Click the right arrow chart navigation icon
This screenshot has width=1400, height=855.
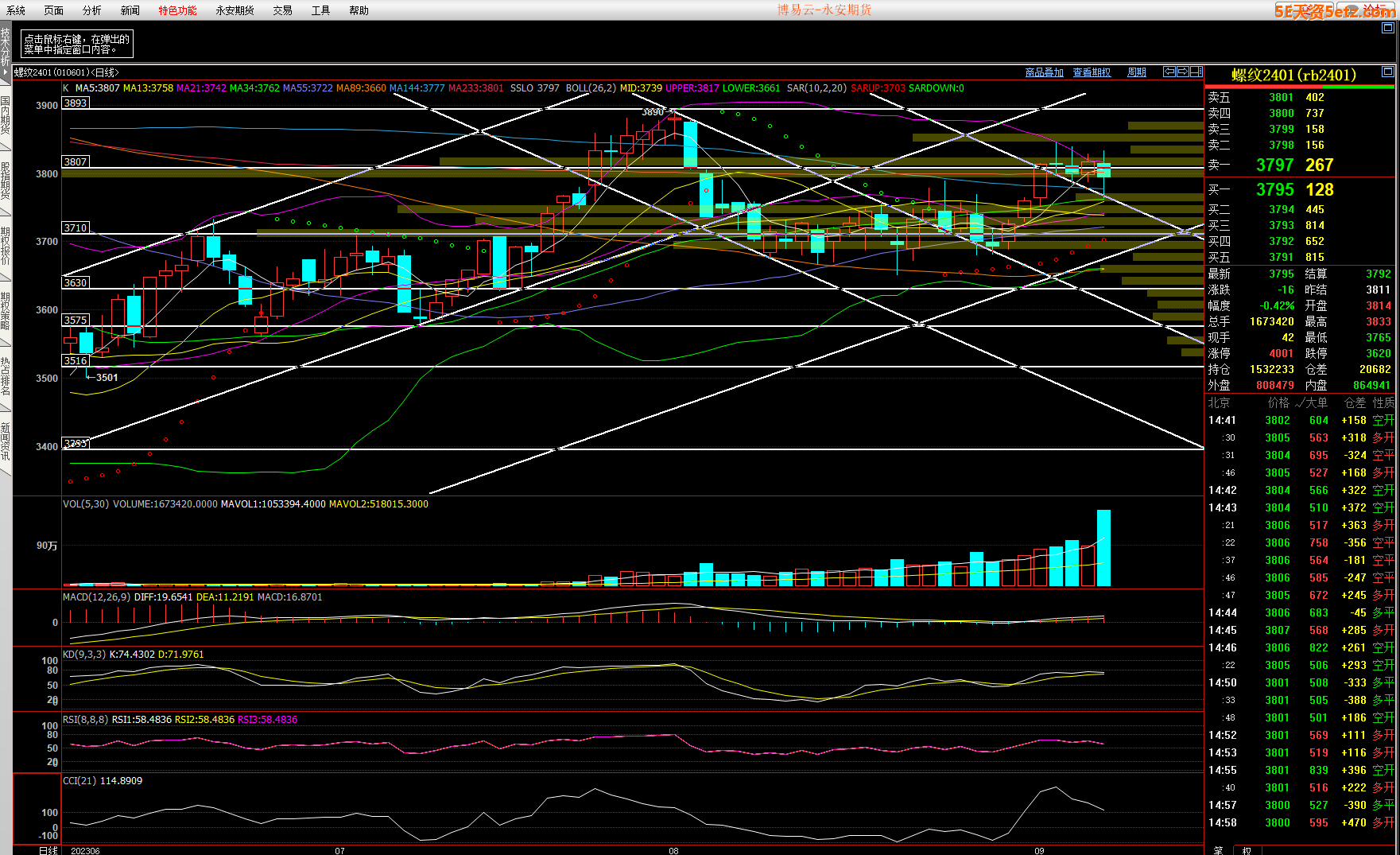[x=1182, y=72]
